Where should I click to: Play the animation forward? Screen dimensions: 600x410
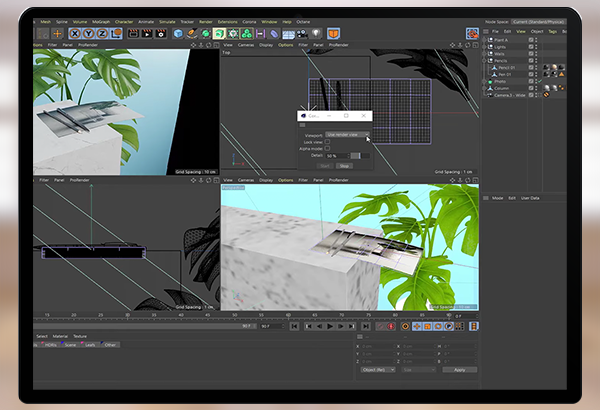coord(330,326)
